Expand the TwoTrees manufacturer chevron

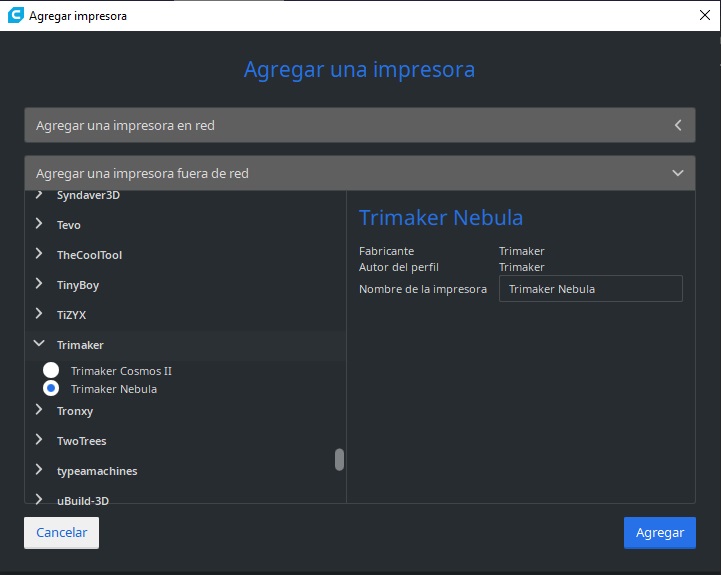39,441
